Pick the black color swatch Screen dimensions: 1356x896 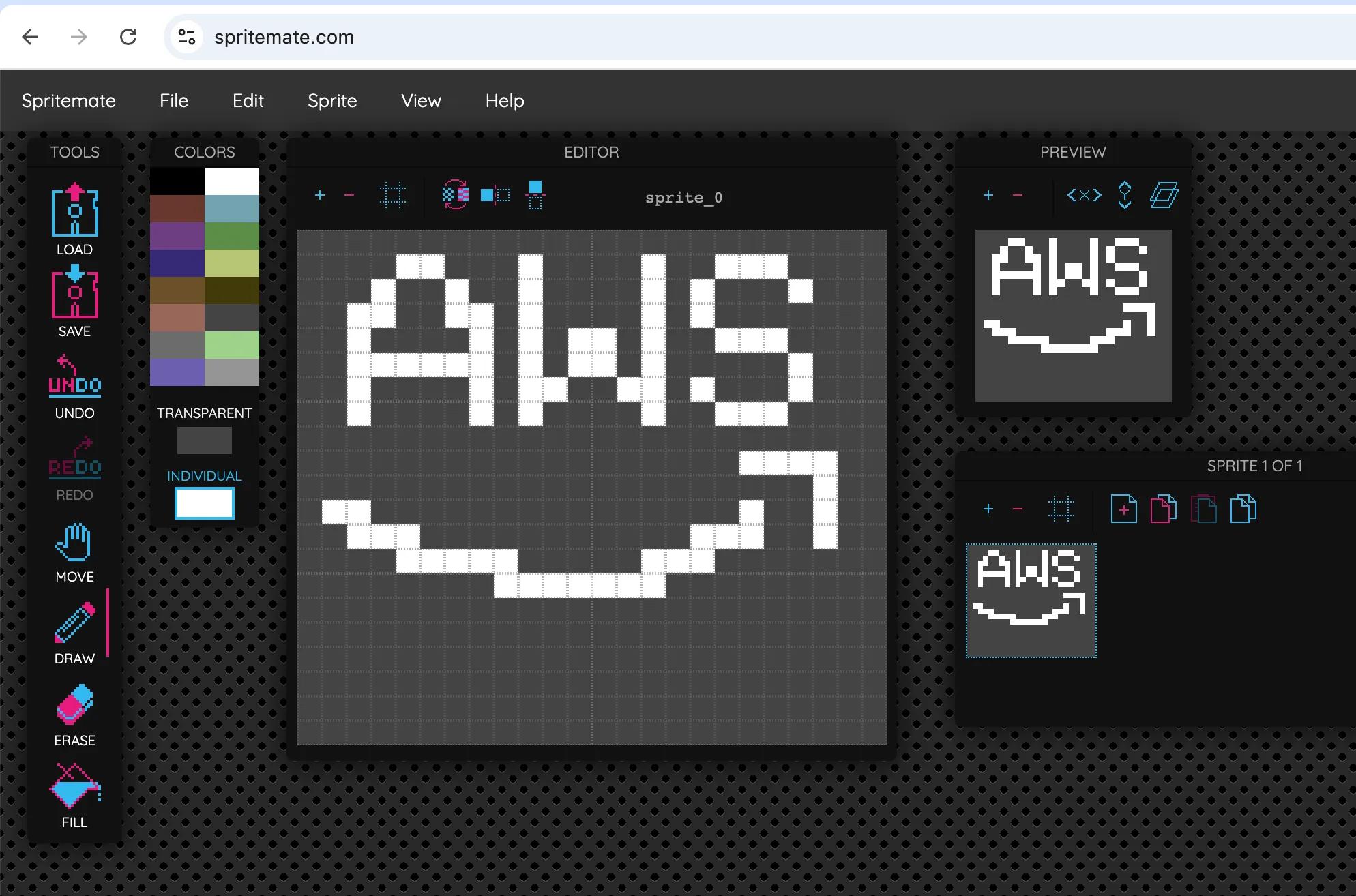tap(177, 181)
